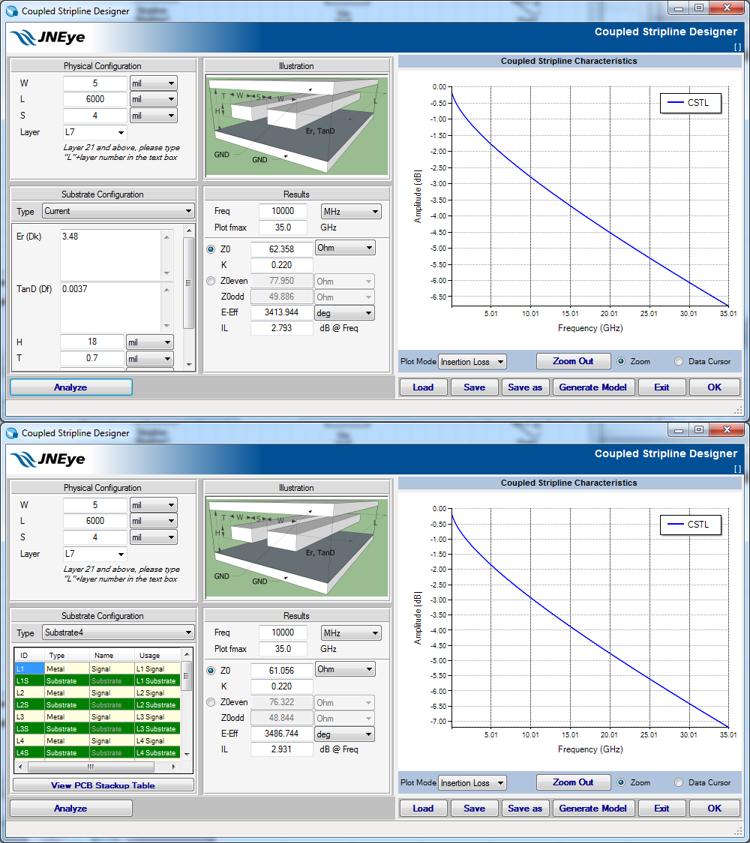Click Generate Model in bottom window

593,809
